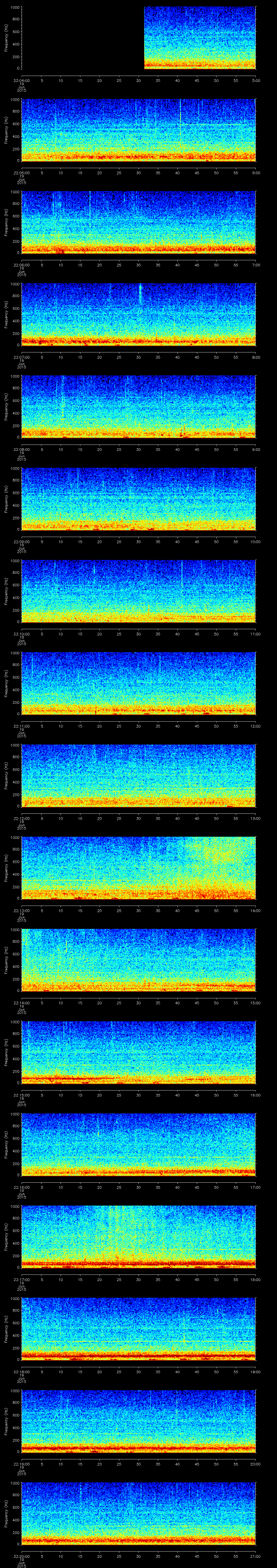
Task: Click the 22:05:00 start time label
Action: pyautogui.click(x=21, y=173)
